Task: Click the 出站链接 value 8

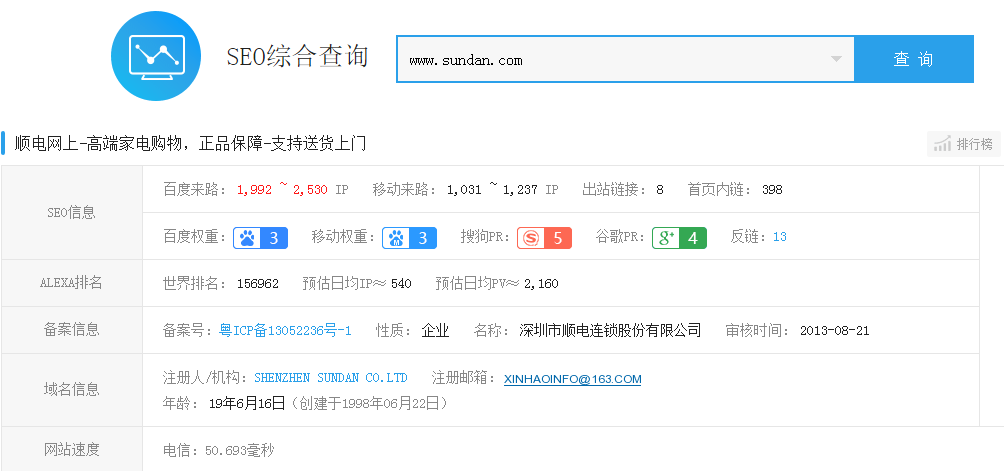Action: 660,189
